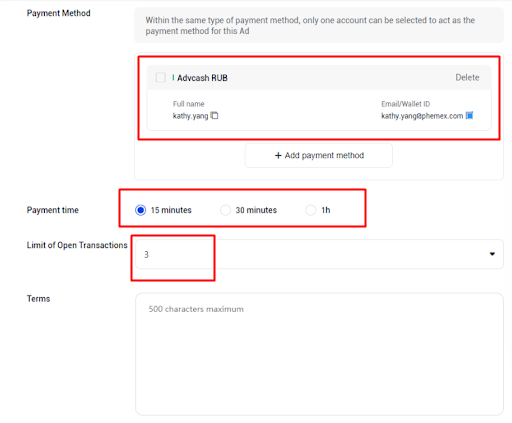512x423 pixels.
Task: Focus the Terms text area
Action: click(x=319, y=354)
